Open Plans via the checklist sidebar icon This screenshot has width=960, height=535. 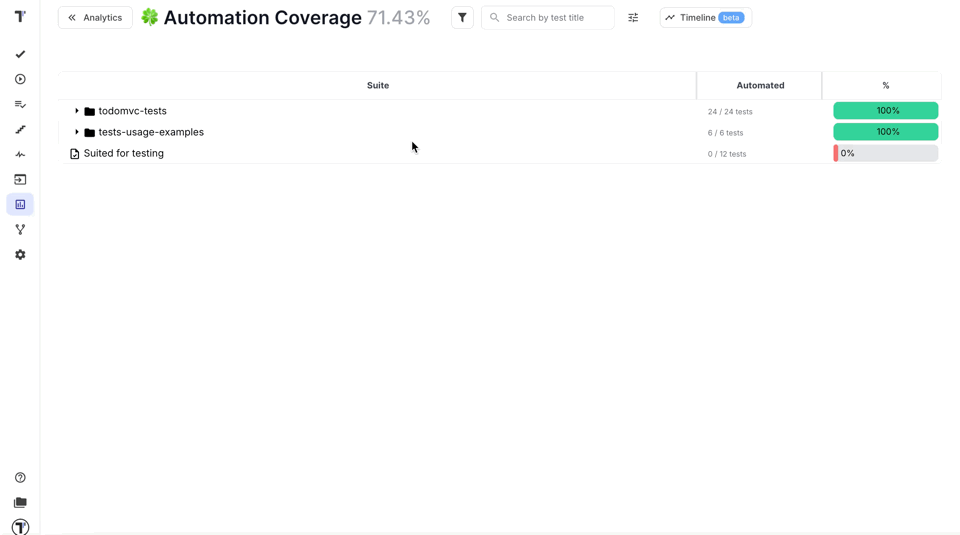pos(20,104)
